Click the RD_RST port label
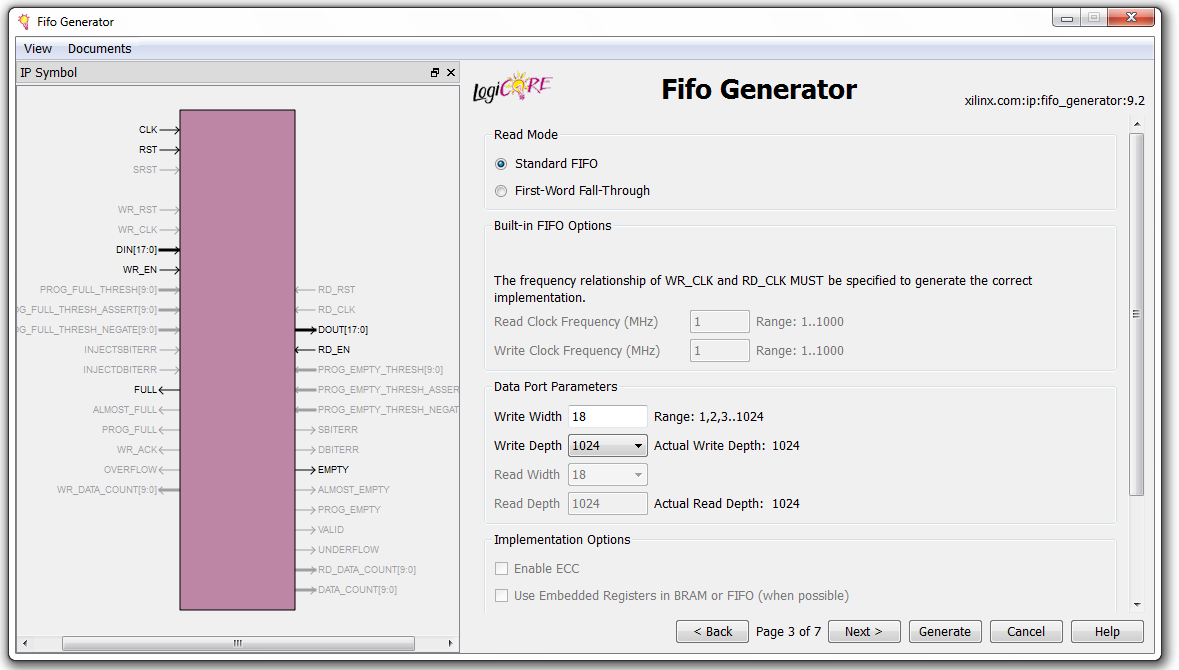Screen dimensions: 1179x670 pos(336,290)
